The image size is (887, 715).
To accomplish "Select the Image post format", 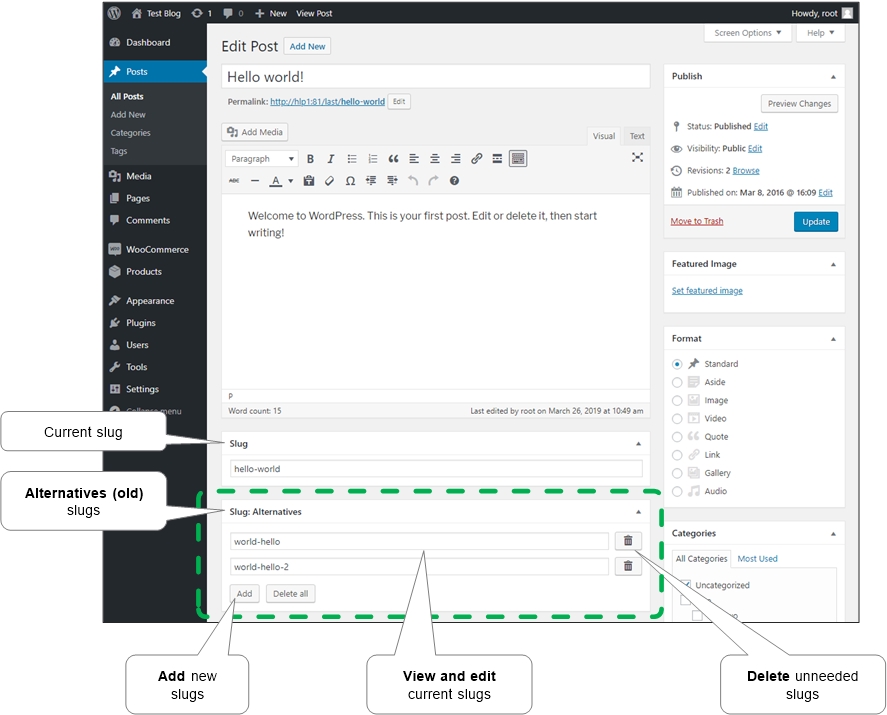I will tap(677, 400).
